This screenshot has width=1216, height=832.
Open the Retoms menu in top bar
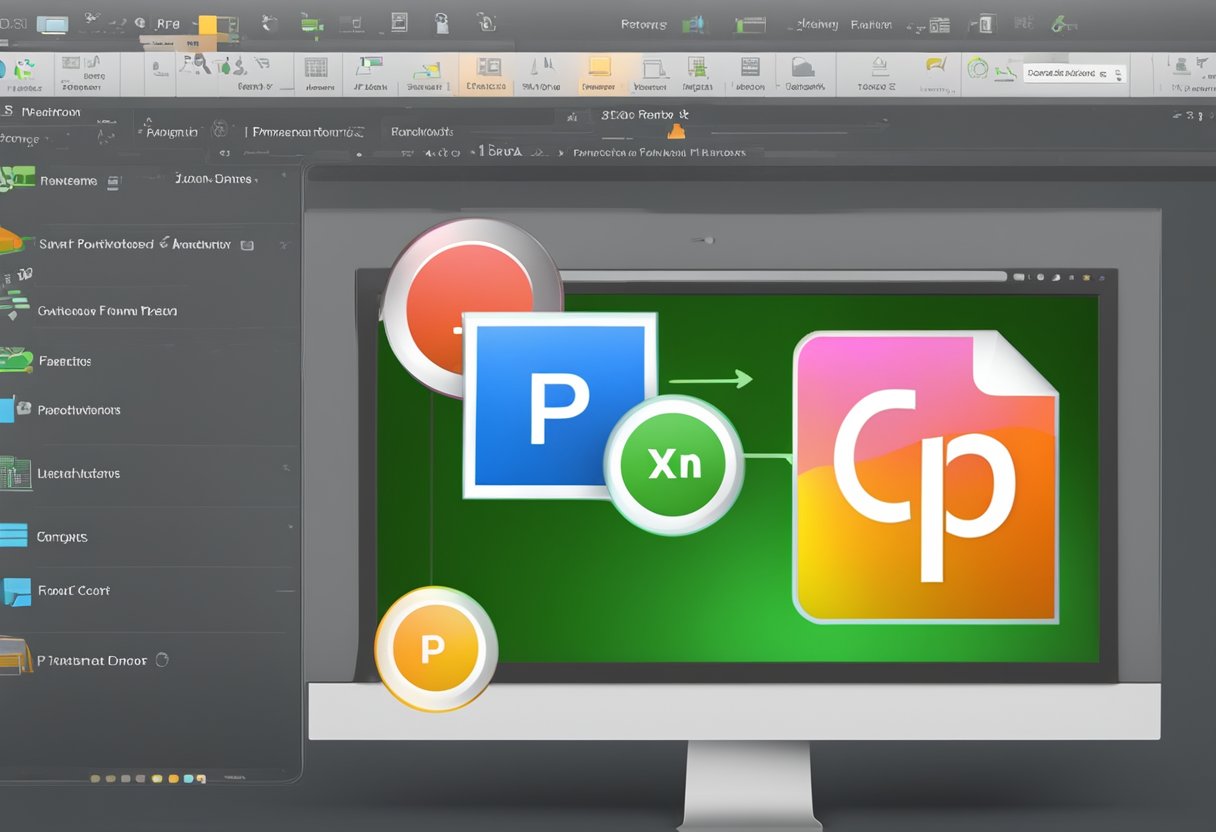[643, 25]
